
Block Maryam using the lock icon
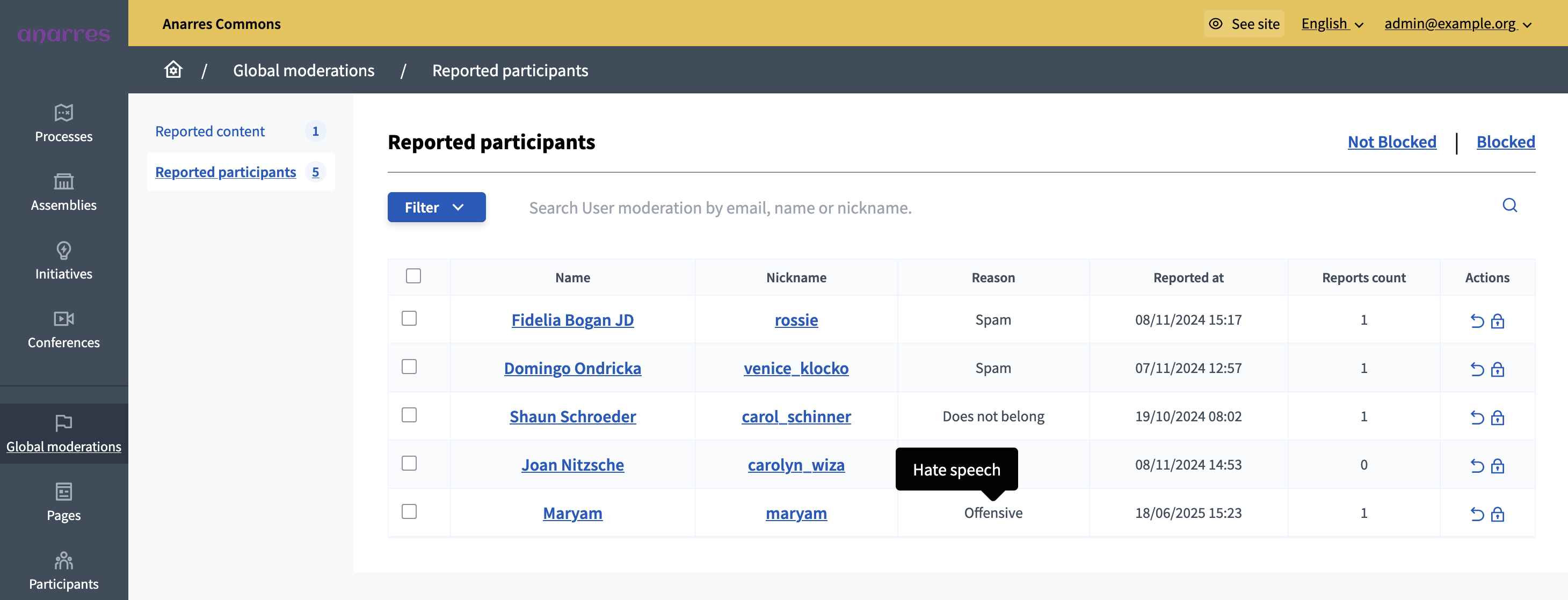[x=1498, y=513]
